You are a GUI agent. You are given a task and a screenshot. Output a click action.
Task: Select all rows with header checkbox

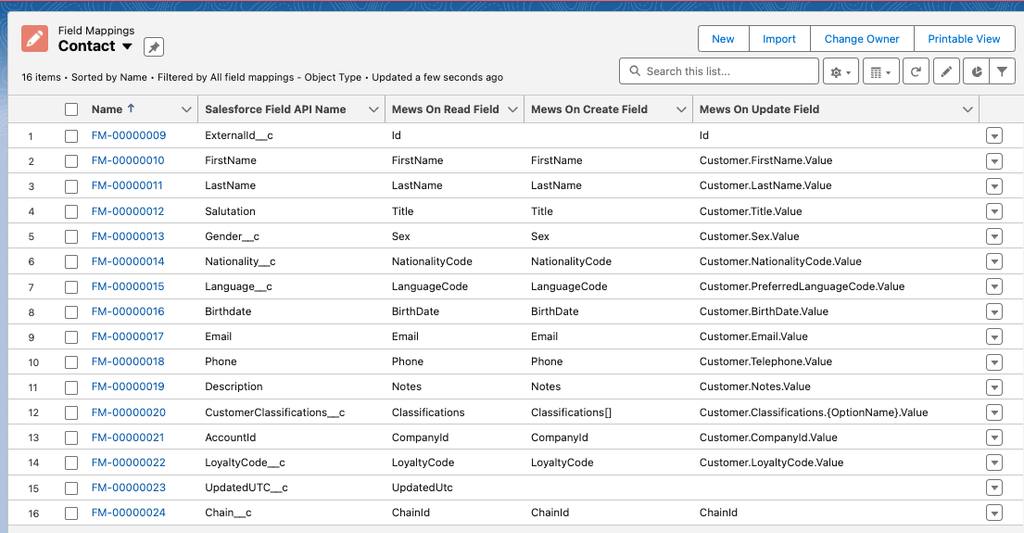pyautogui.click(x=71, y=110)
